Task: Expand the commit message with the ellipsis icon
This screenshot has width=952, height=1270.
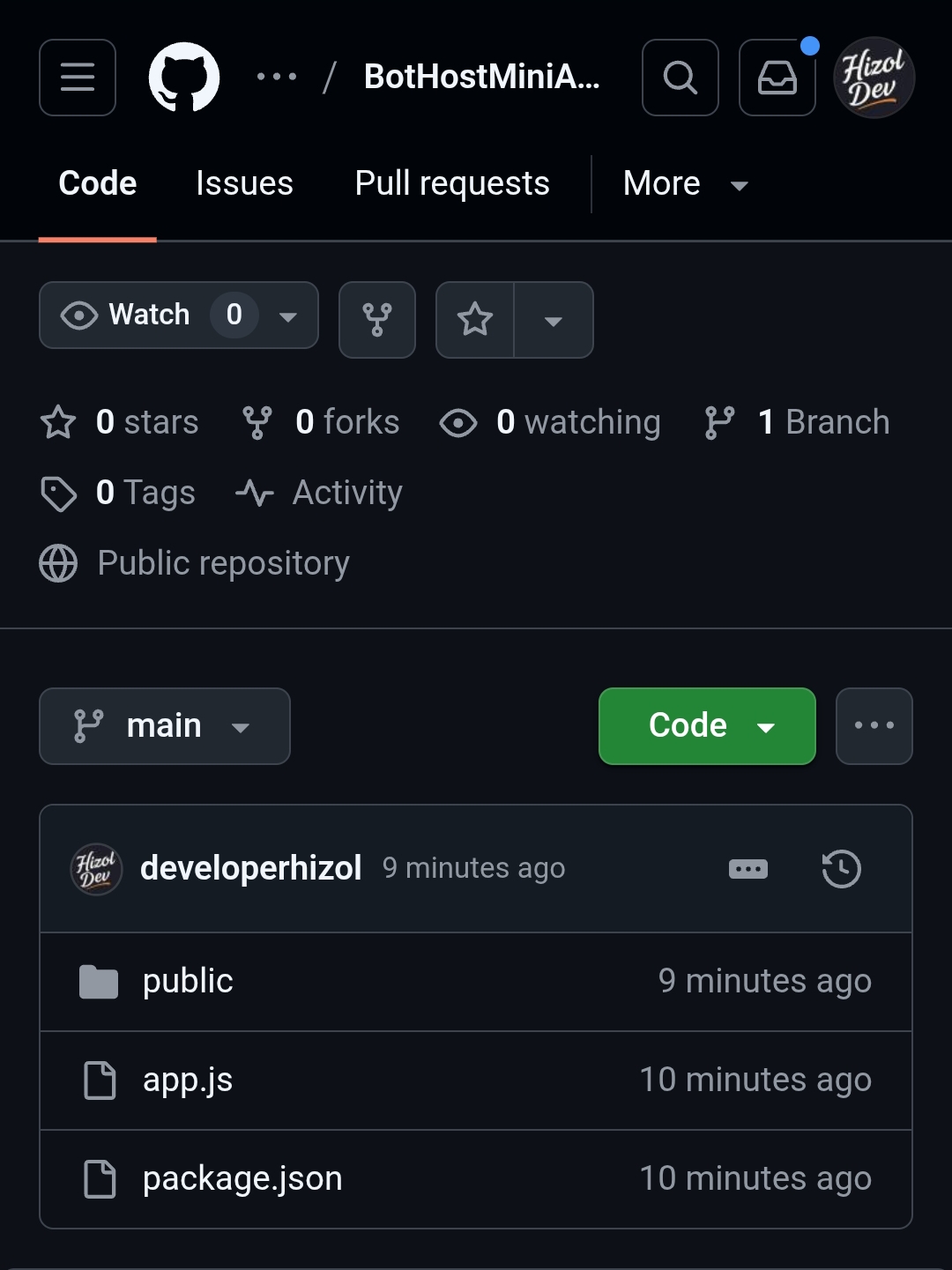Action: 747,868
